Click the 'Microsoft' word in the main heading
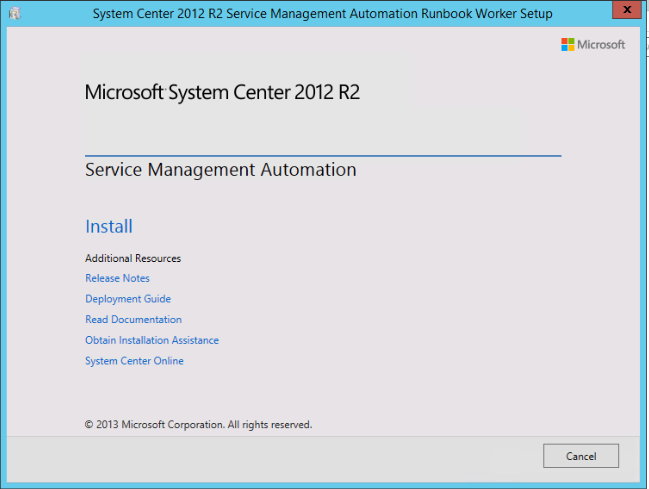This screenshot has height=489, width=649. pyautogui.click(x=124, y=94)
